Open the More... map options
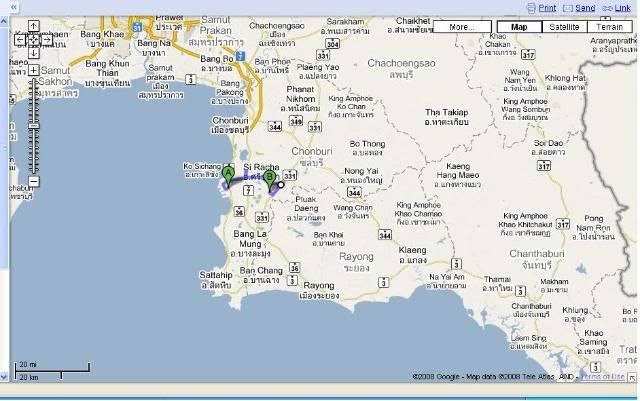This screenshot has height=401, width=640. [462, 27]
